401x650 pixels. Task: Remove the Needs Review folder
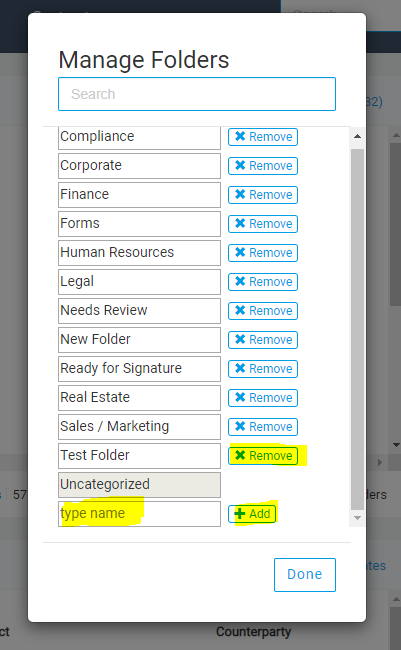coord(263,311)
